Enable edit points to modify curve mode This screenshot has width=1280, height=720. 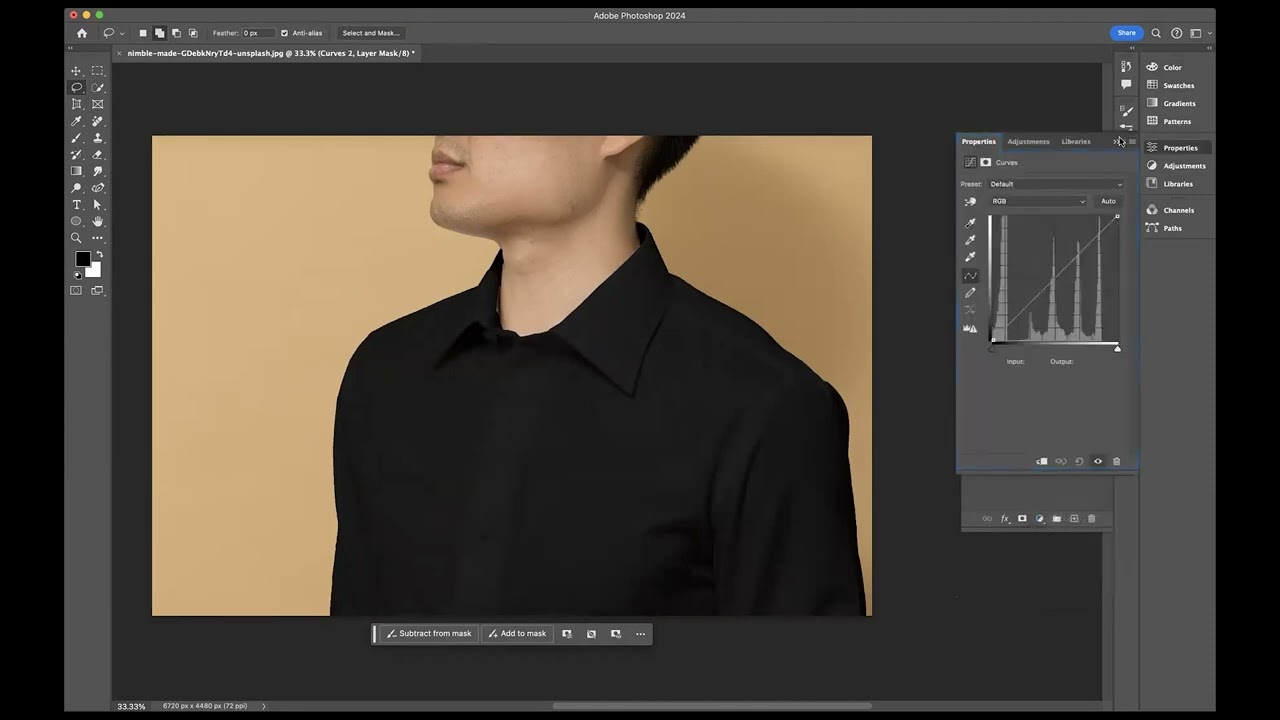970,276
